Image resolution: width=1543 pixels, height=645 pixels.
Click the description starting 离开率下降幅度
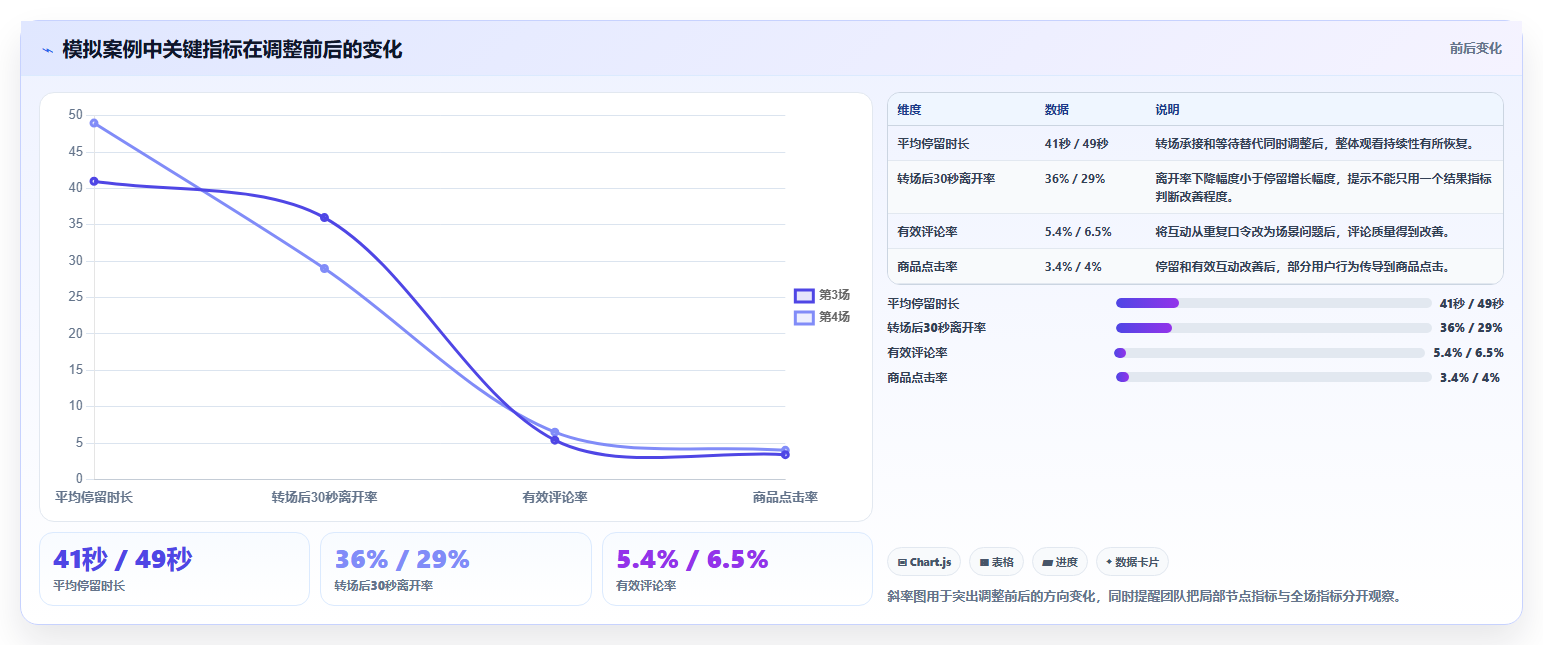click(x=1324, y=187)
